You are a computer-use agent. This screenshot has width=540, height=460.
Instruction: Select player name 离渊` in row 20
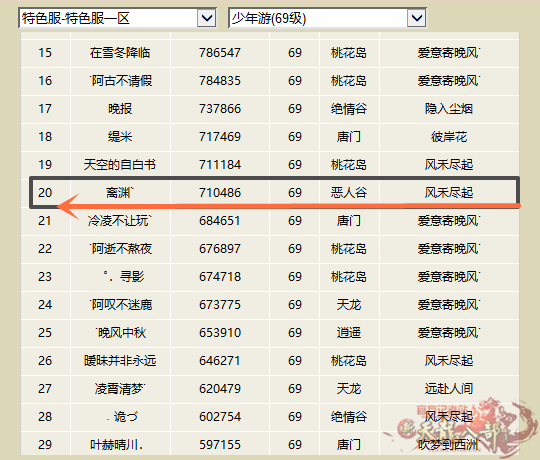(x=119, y=192)
